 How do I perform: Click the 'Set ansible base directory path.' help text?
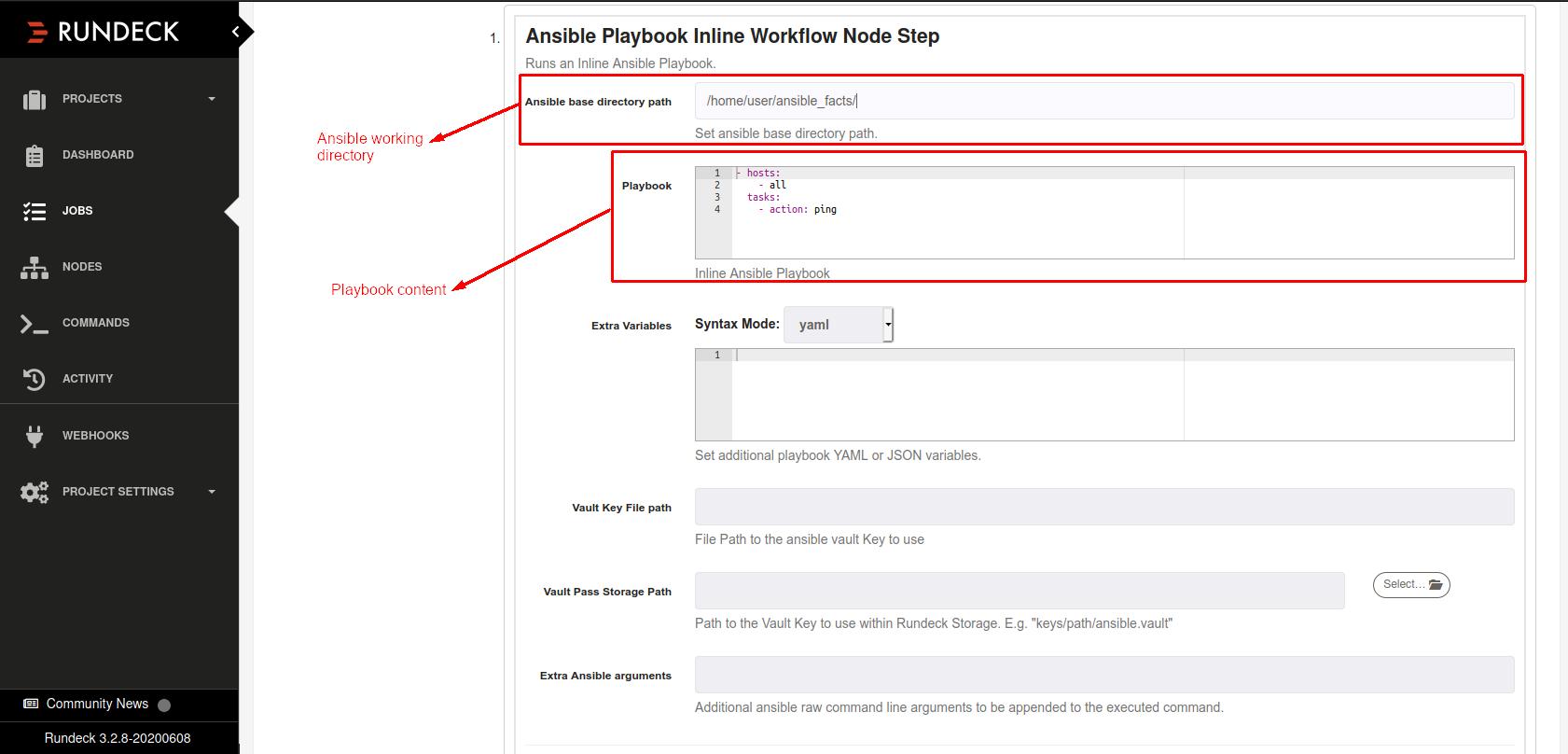pyautogui.click(x=786, y=133)
